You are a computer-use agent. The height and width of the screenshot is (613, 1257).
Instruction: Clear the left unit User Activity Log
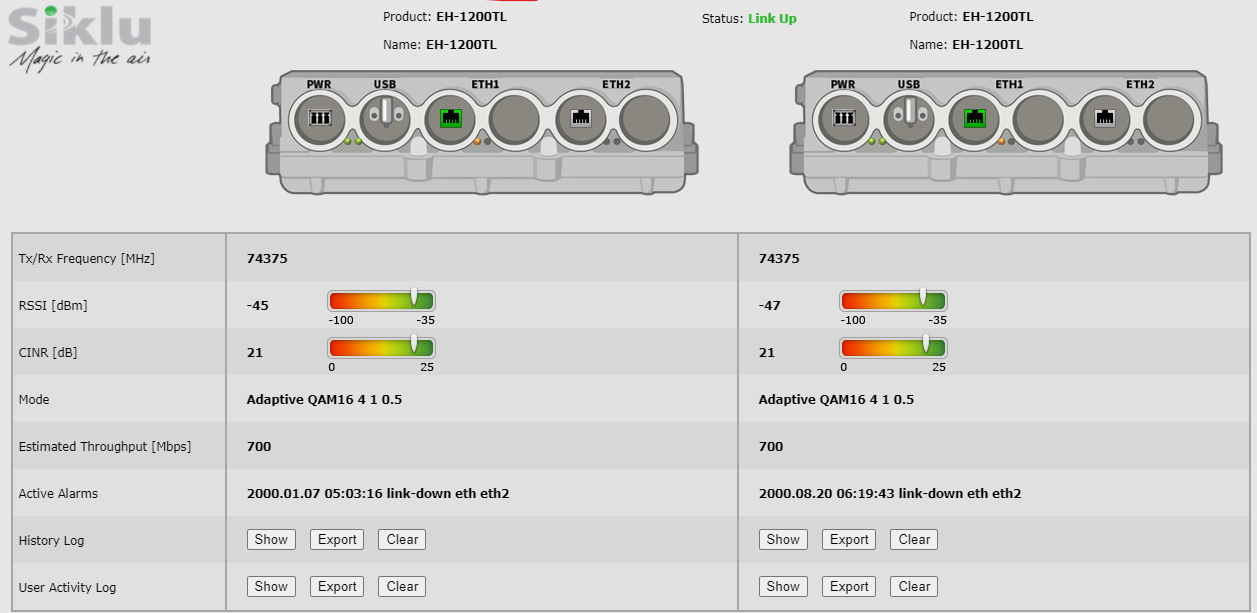click(402, 587)
